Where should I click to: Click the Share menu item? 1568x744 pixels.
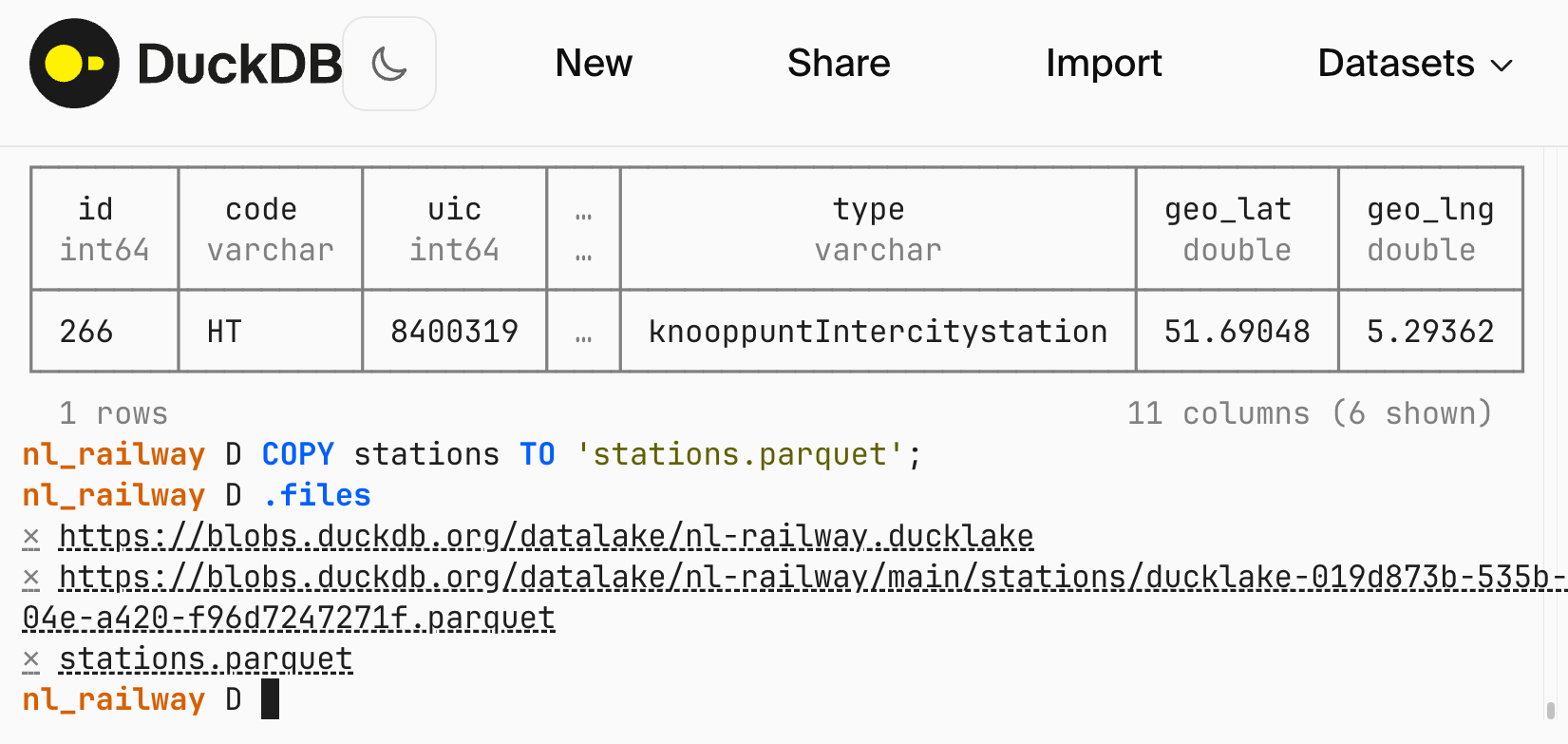tap(839, 64)
